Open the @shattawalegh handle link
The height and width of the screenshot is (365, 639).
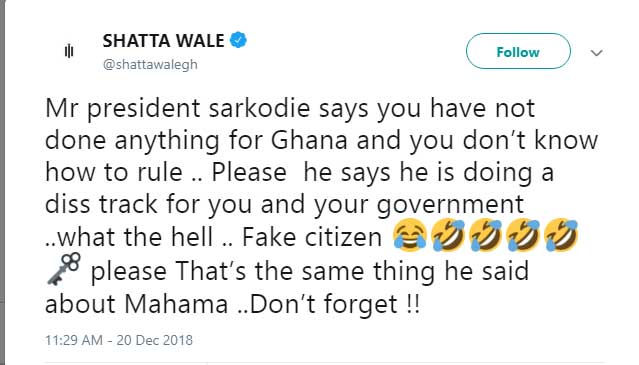click(x=150, y=64)
